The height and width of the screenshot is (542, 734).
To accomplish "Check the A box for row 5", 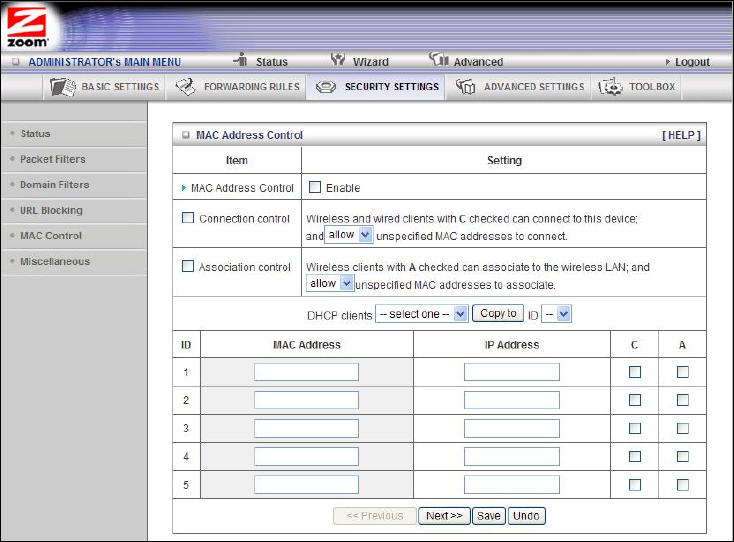I will (683, 485).
